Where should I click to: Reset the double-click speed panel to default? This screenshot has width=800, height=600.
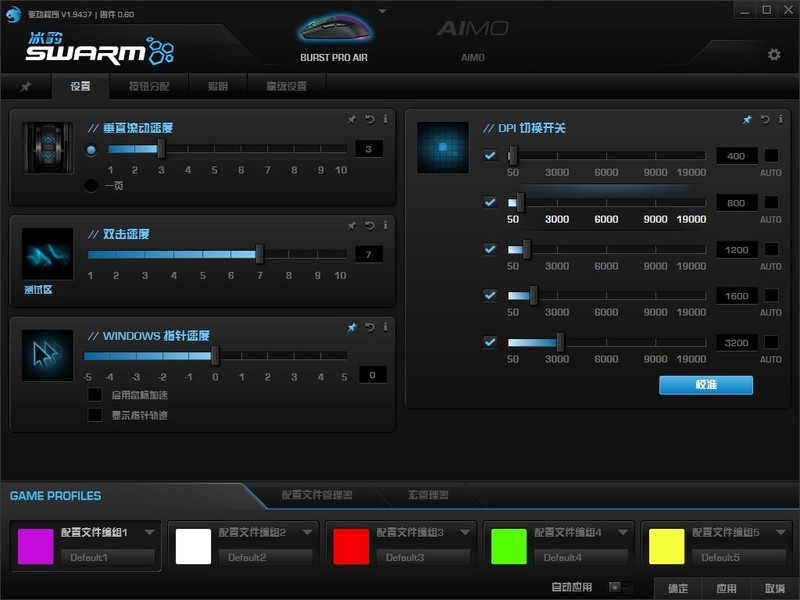(369, 225)
